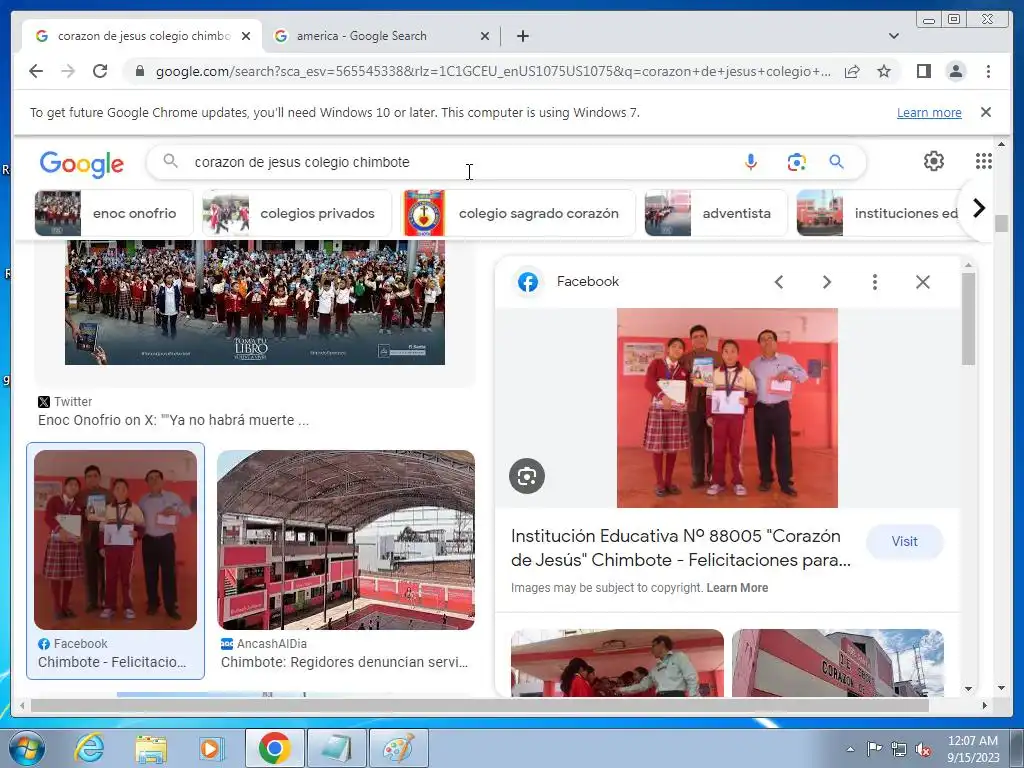The height and width of the screenshot is (768, 1024).
Task: Open the taskbar clock and date
Action: pyautogui.click(x=972, y=748)
